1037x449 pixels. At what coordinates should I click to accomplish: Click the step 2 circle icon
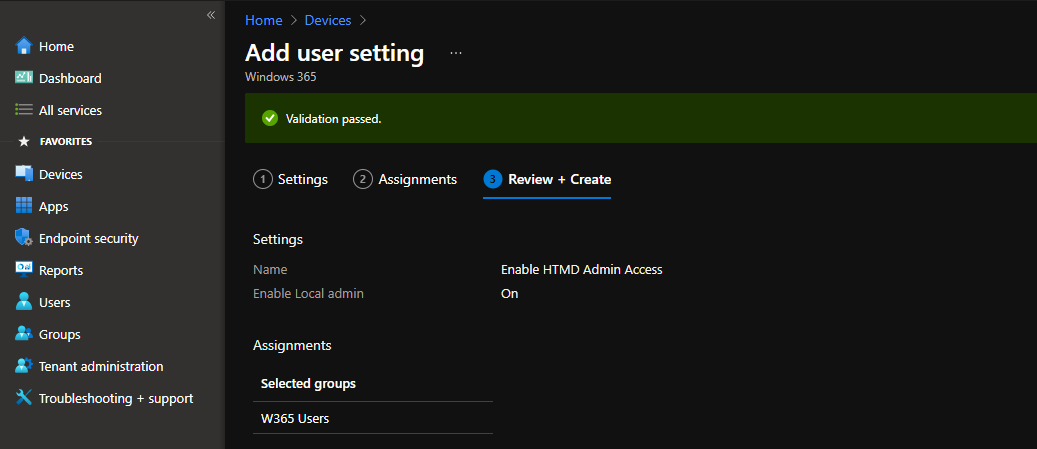[x=362, y=179]
